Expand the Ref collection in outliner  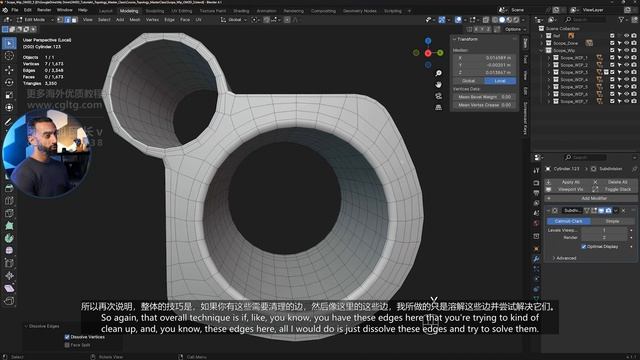pos(542,36)
